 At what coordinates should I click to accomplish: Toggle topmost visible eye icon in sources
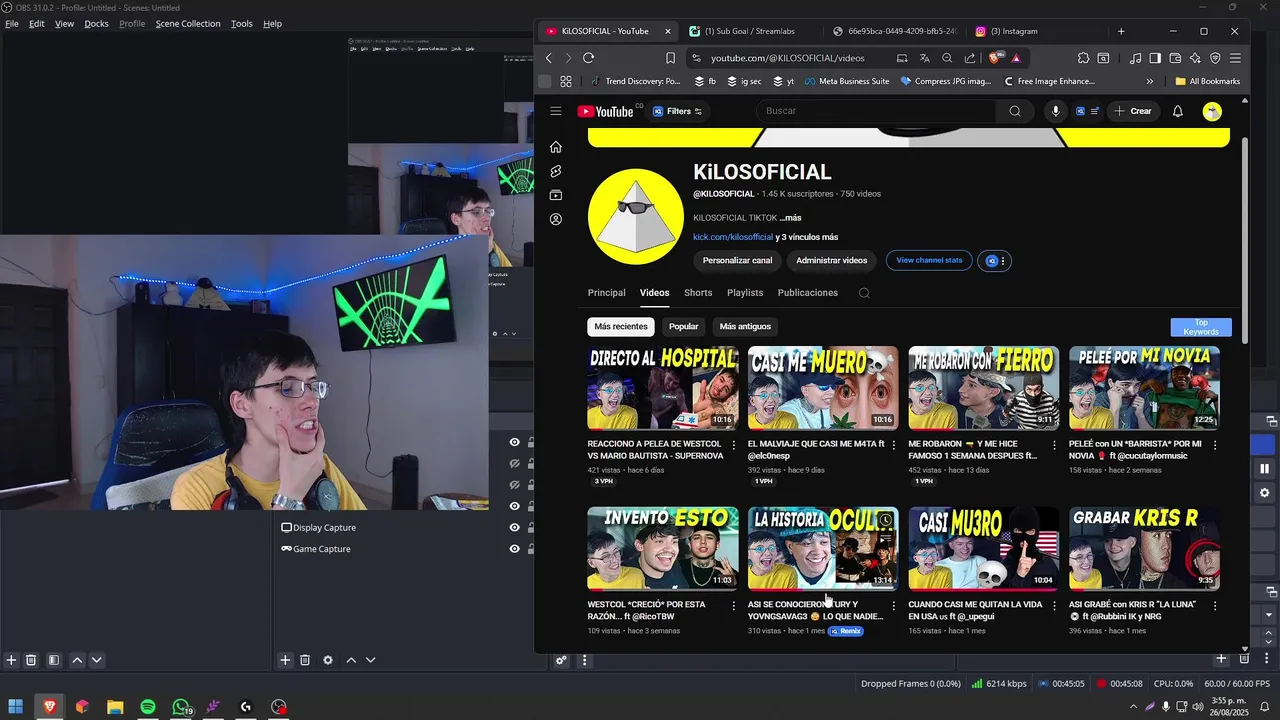click(515, 442)
